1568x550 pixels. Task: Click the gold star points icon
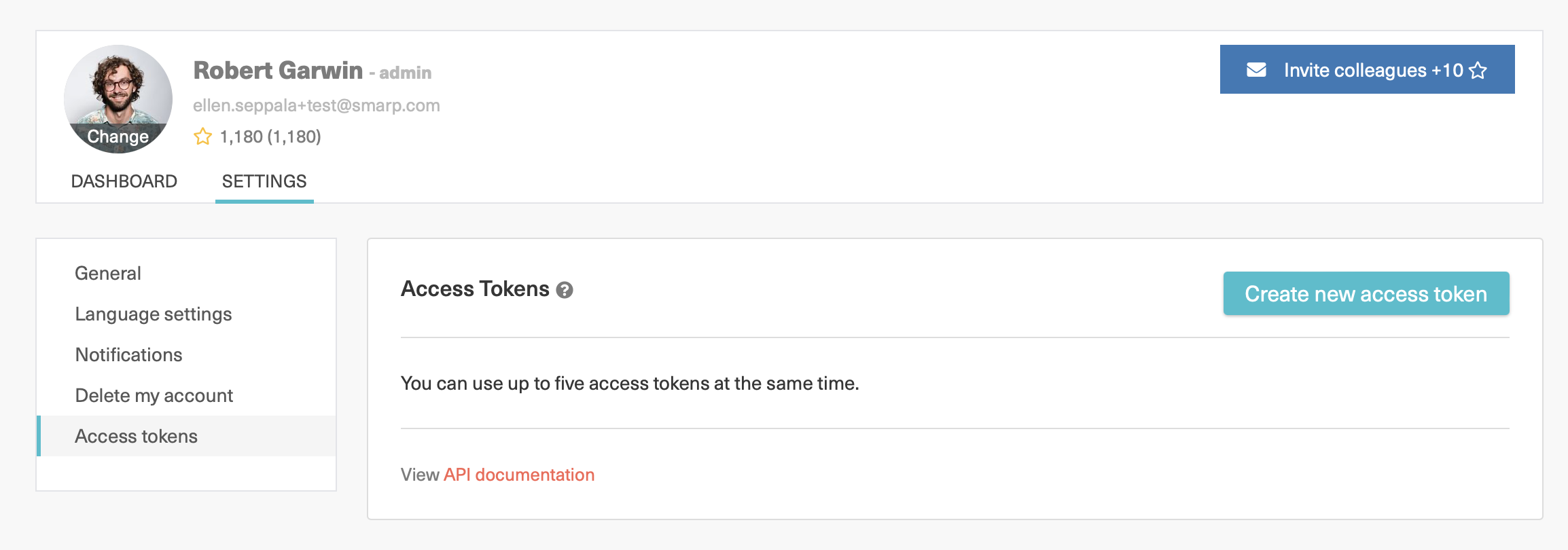point(202,136)
